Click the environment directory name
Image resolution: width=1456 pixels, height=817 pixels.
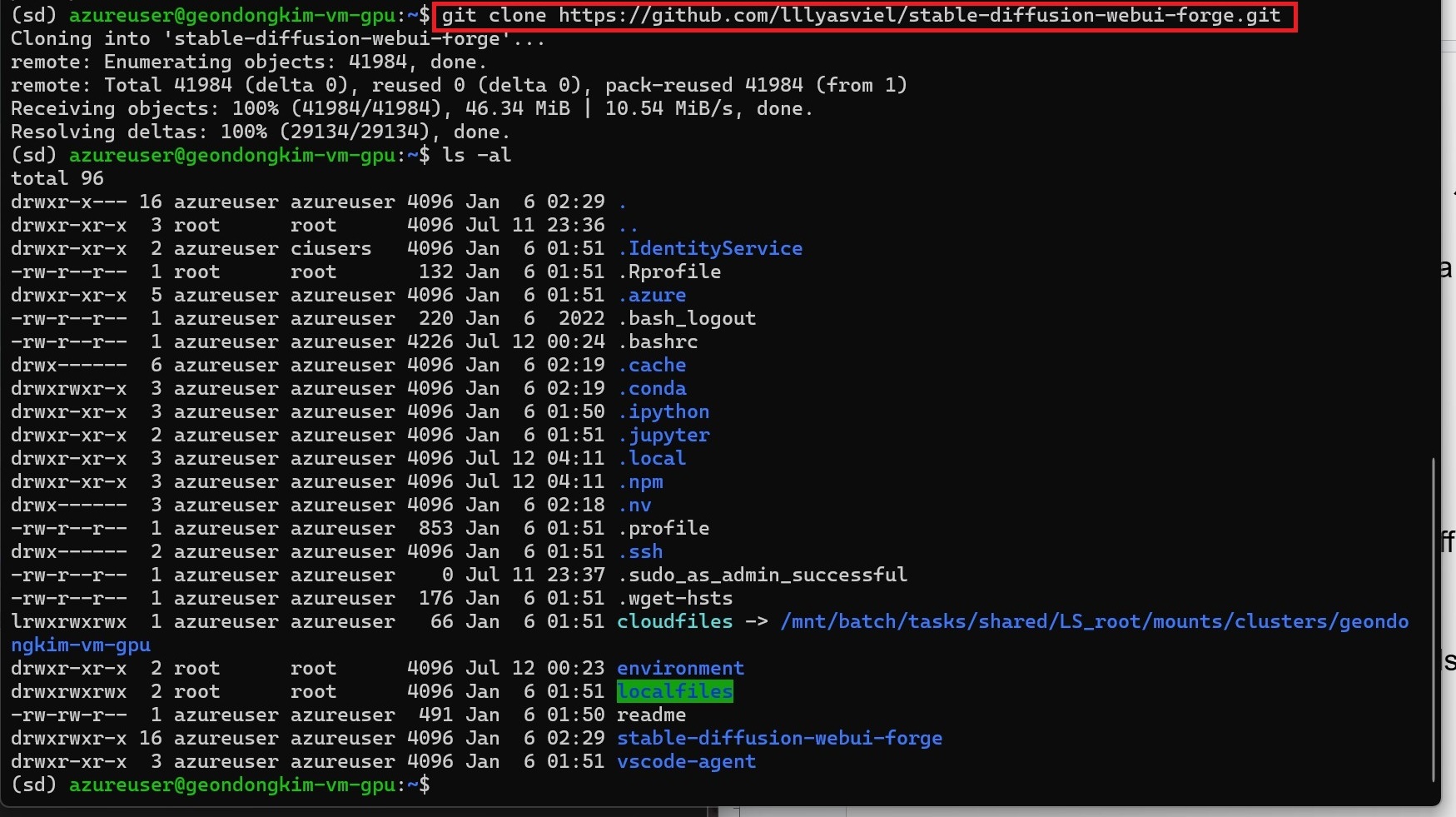680,668
